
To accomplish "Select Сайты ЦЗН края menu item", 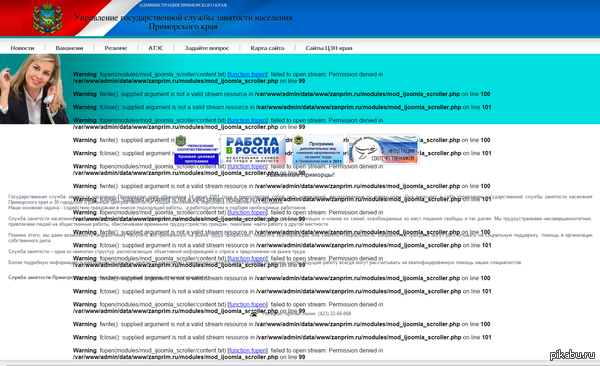I will [329, 48].
